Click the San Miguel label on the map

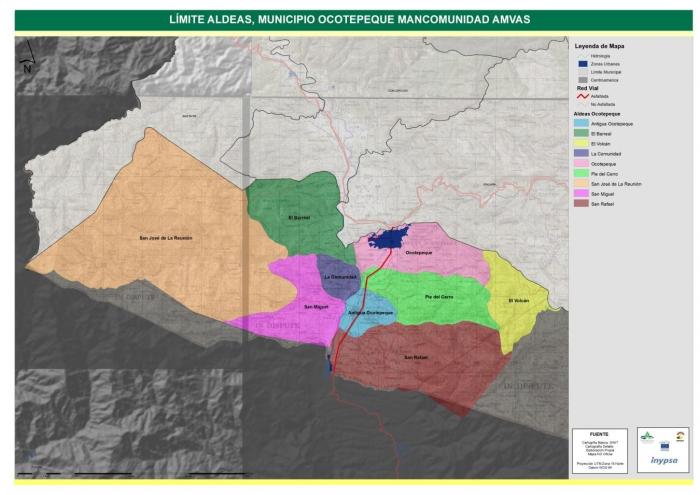pos(316,306)
